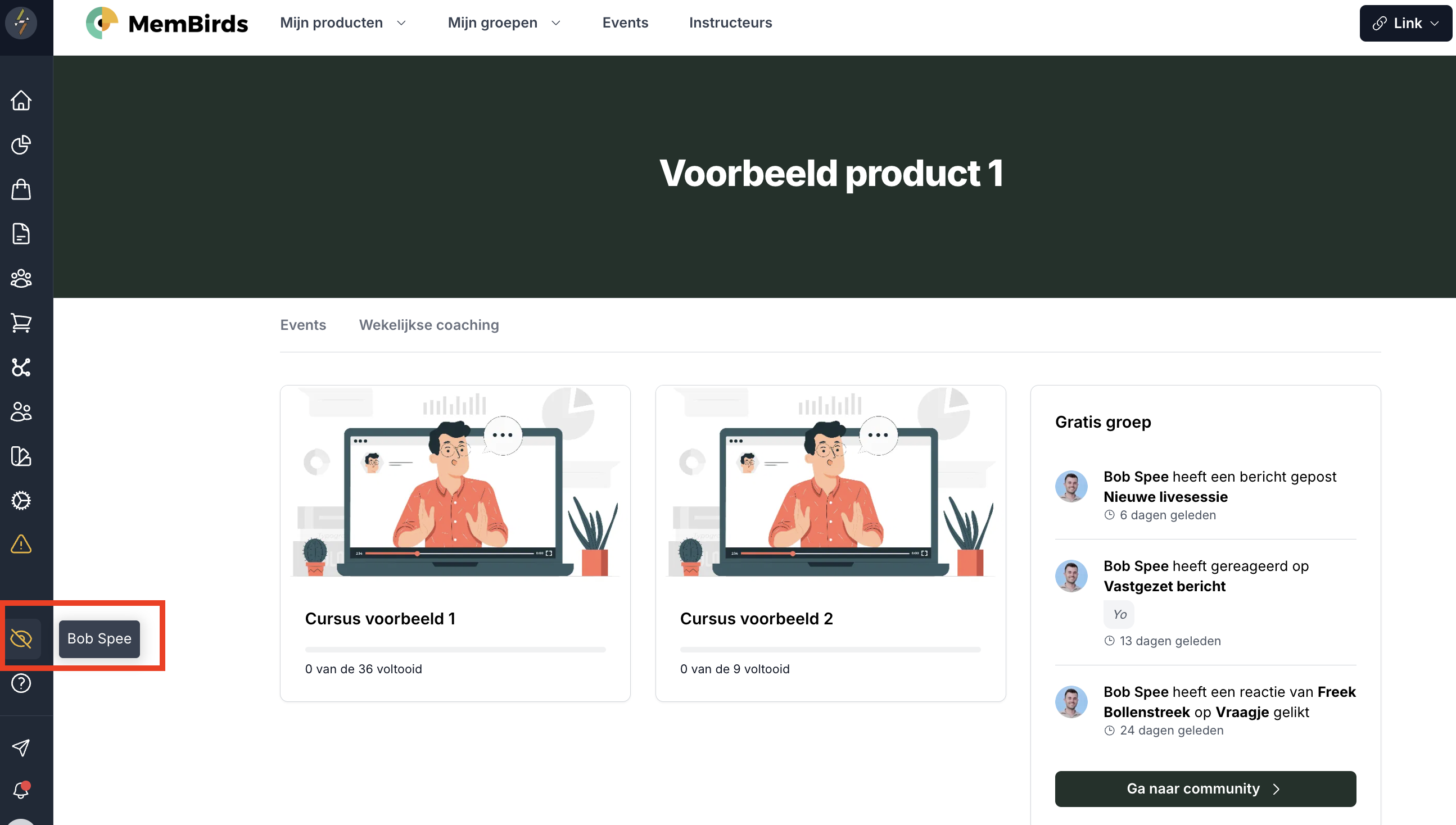
Task: Click the Ga naar community button
Action: coord(1205,788)
